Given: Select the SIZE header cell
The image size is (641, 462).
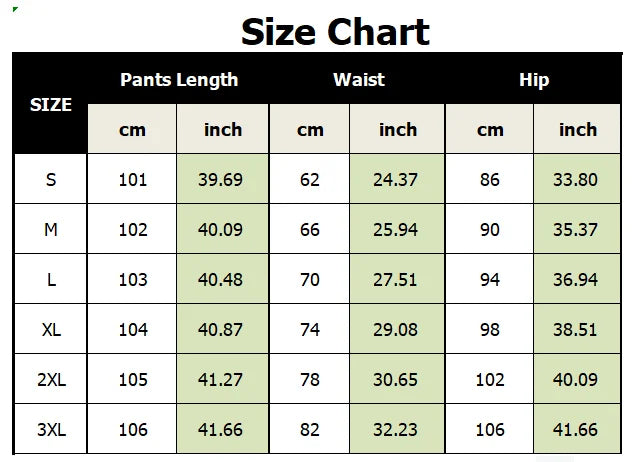Looking at the screenshot, I should (51, 104).
